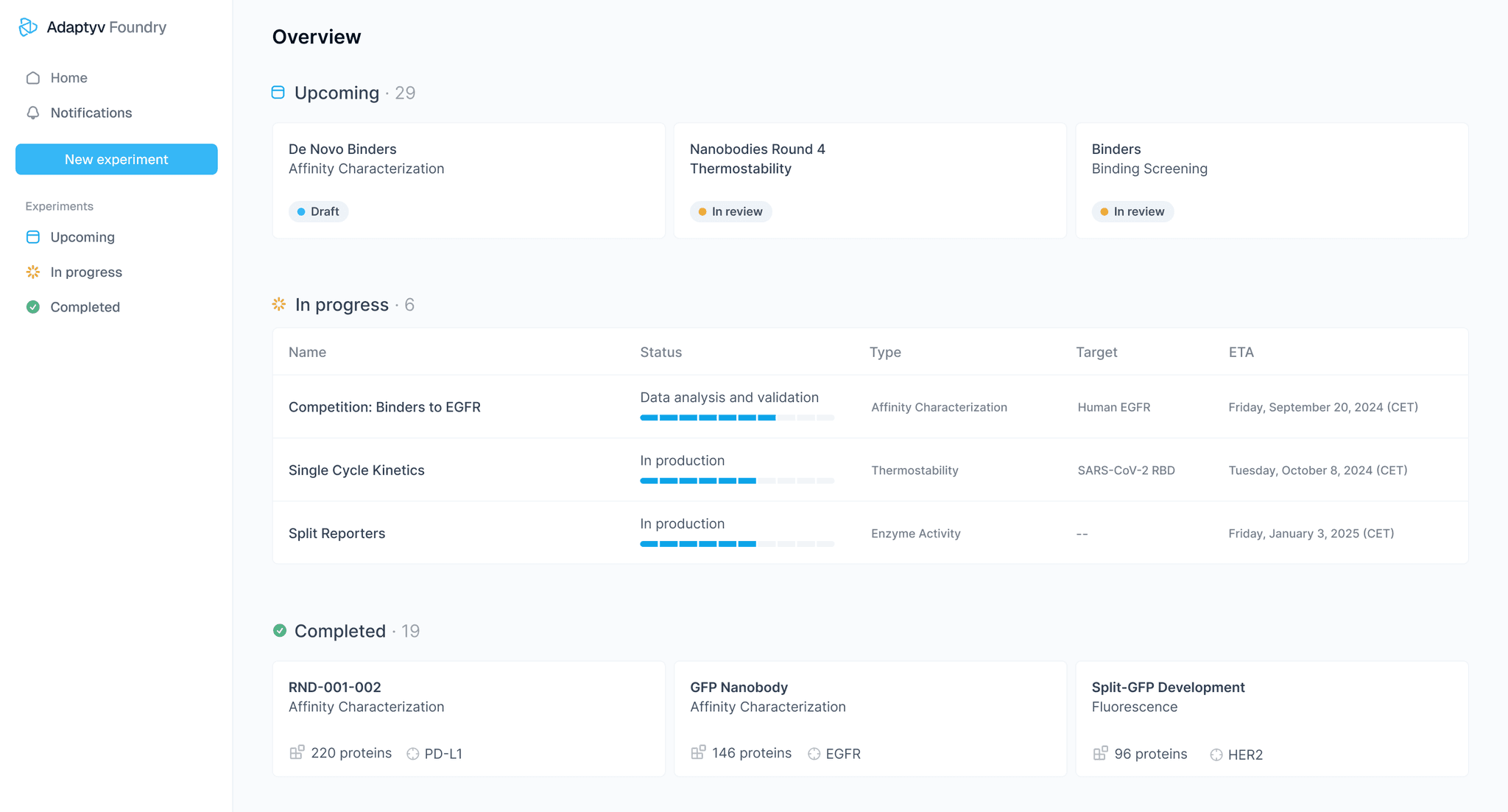This screenshot has width=1508, height=812.
Task: Select Upcoming from the Experiments menu
Action: pos(82,237)
